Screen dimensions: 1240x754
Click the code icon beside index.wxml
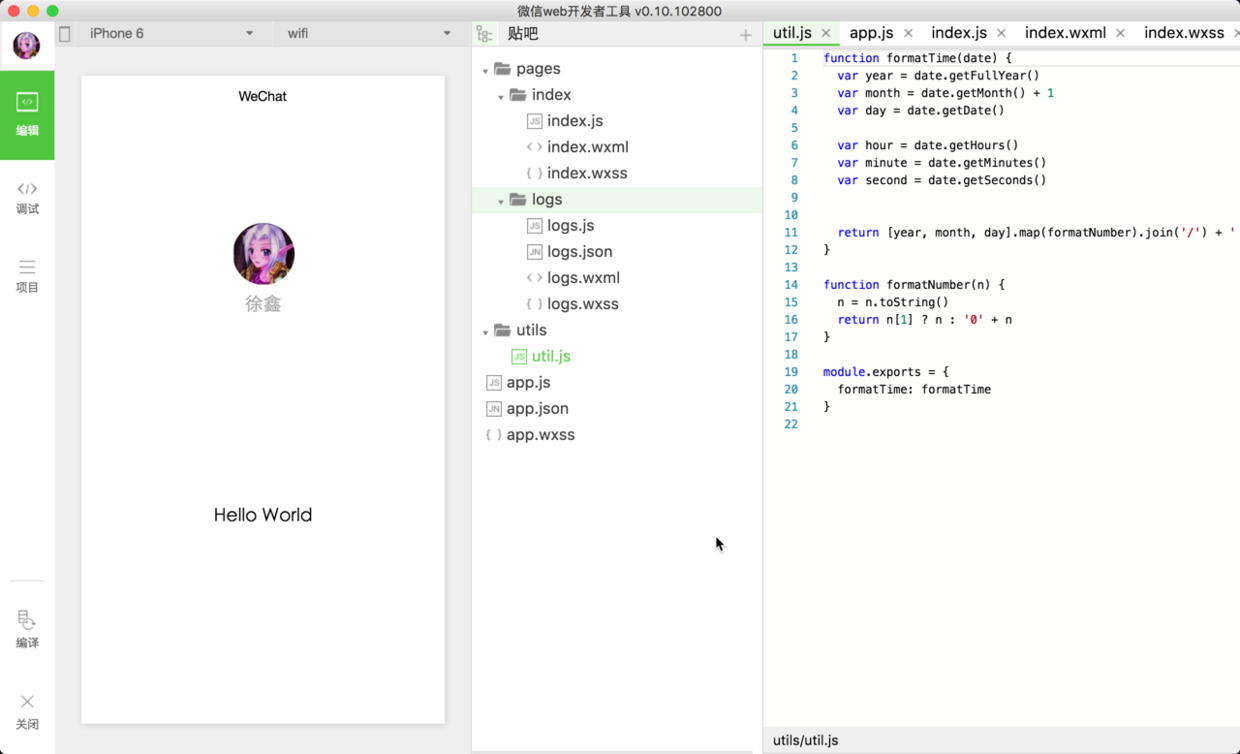click(x=534, y=147)
